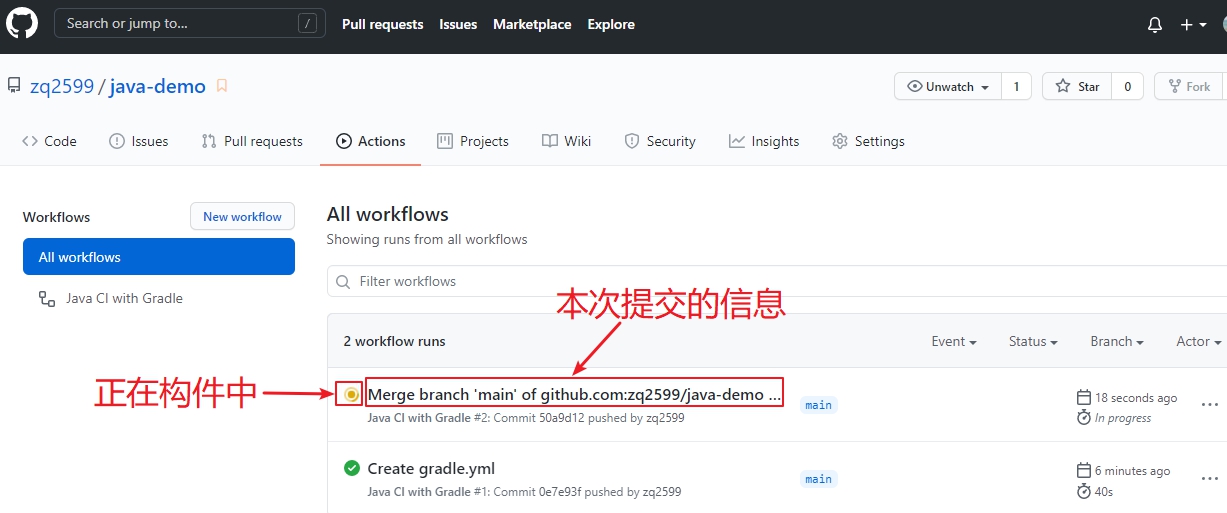
Task: Open the Issues repository tab
Action: (138, 141)
